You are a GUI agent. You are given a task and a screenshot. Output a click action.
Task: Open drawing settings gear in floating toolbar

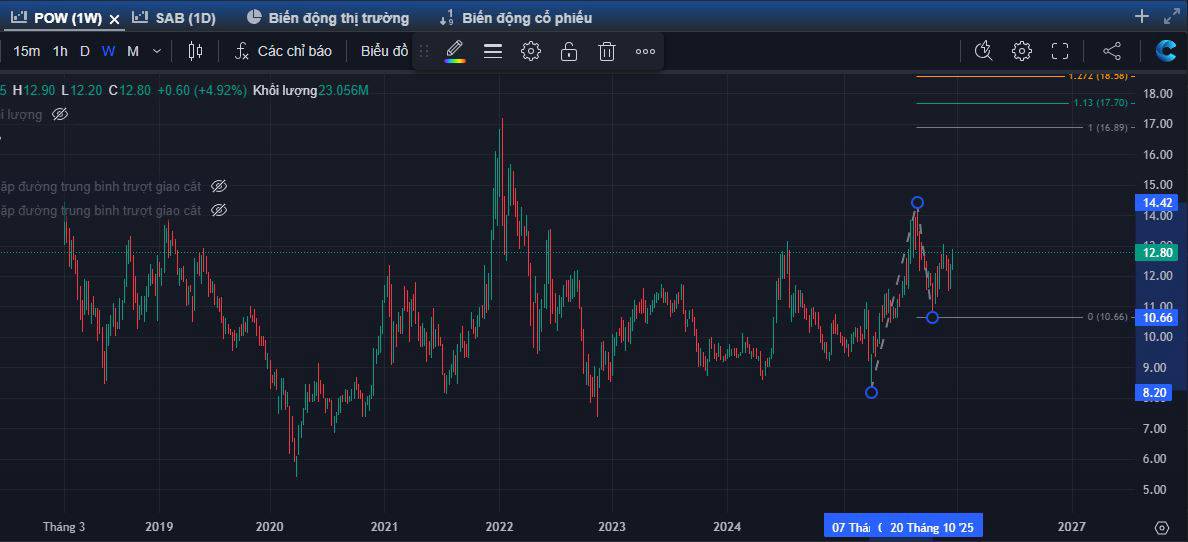point(531,51)
